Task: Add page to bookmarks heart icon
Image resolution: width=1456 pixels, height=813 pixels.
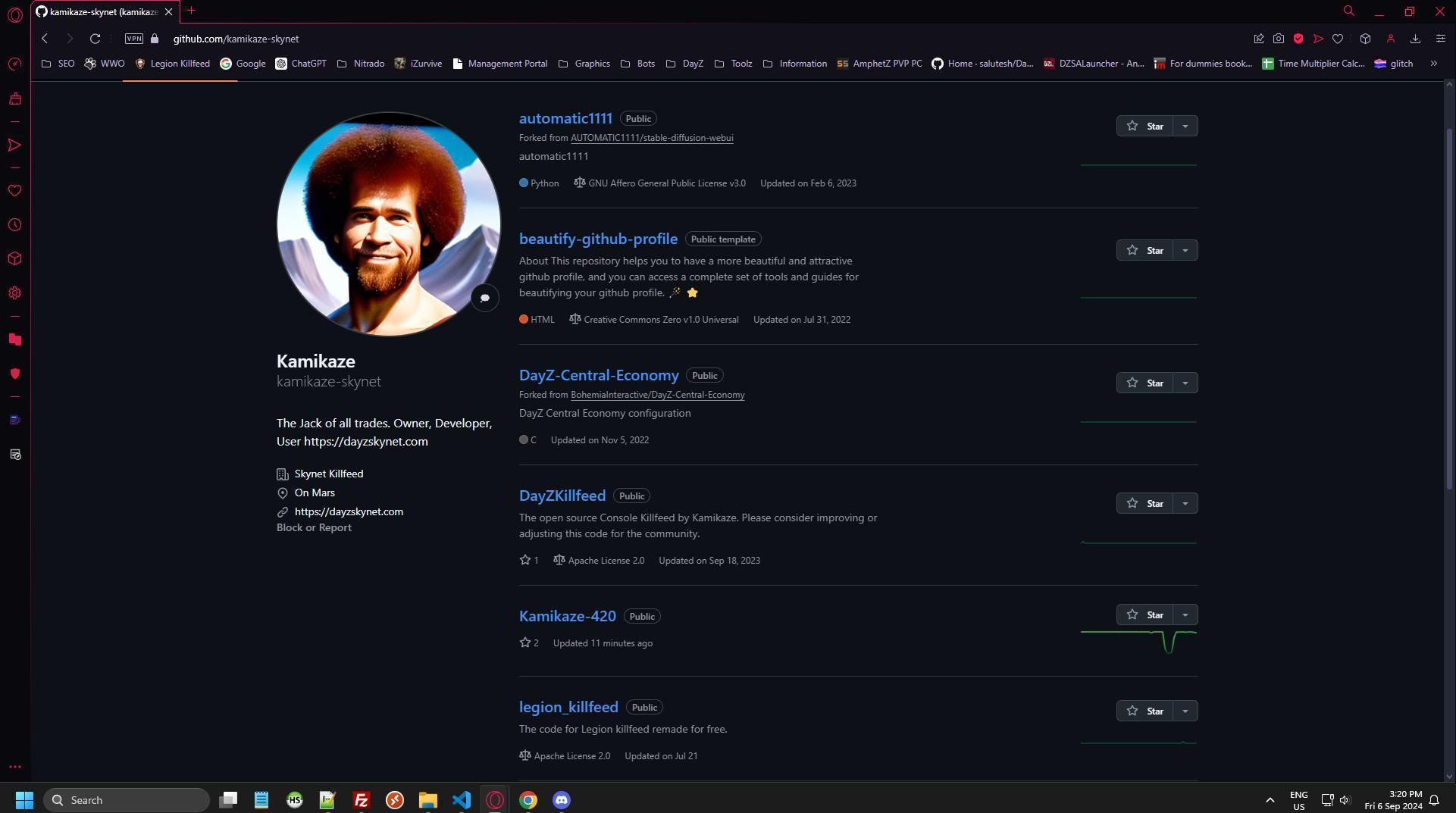Action: pyautogui.click(x=1338, y=39)
